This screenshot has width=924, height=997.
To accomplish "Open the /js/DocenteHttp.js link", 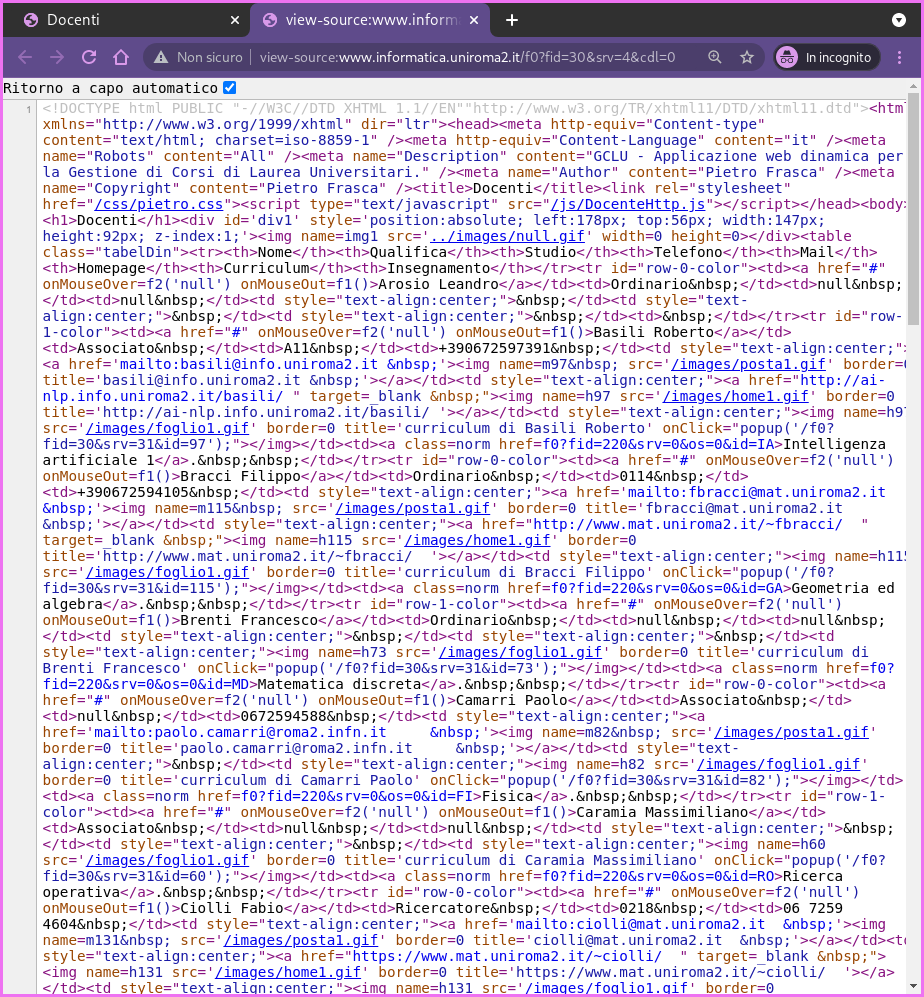I will (628, 204).
